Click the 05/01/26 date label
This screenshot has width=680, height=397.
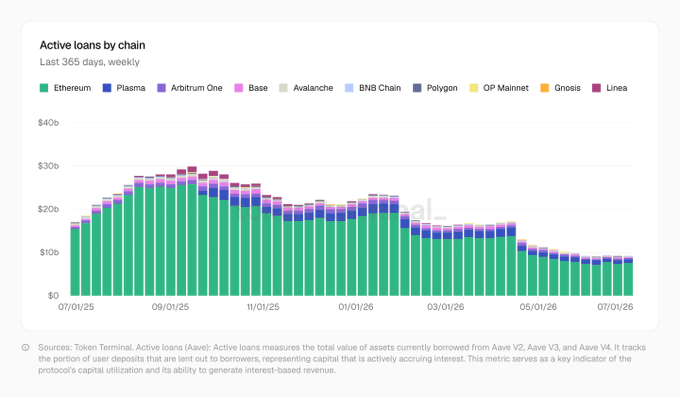[538, 307]
